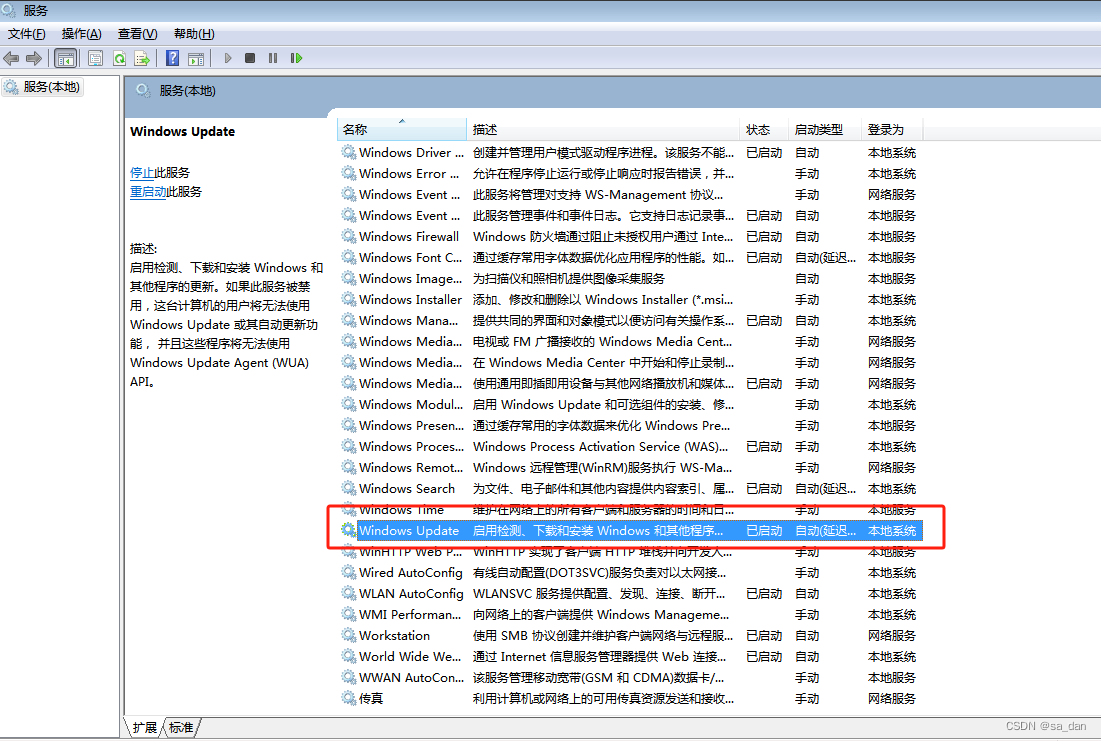Select the WWAN AutoCon... service

[x=630, y=677]
